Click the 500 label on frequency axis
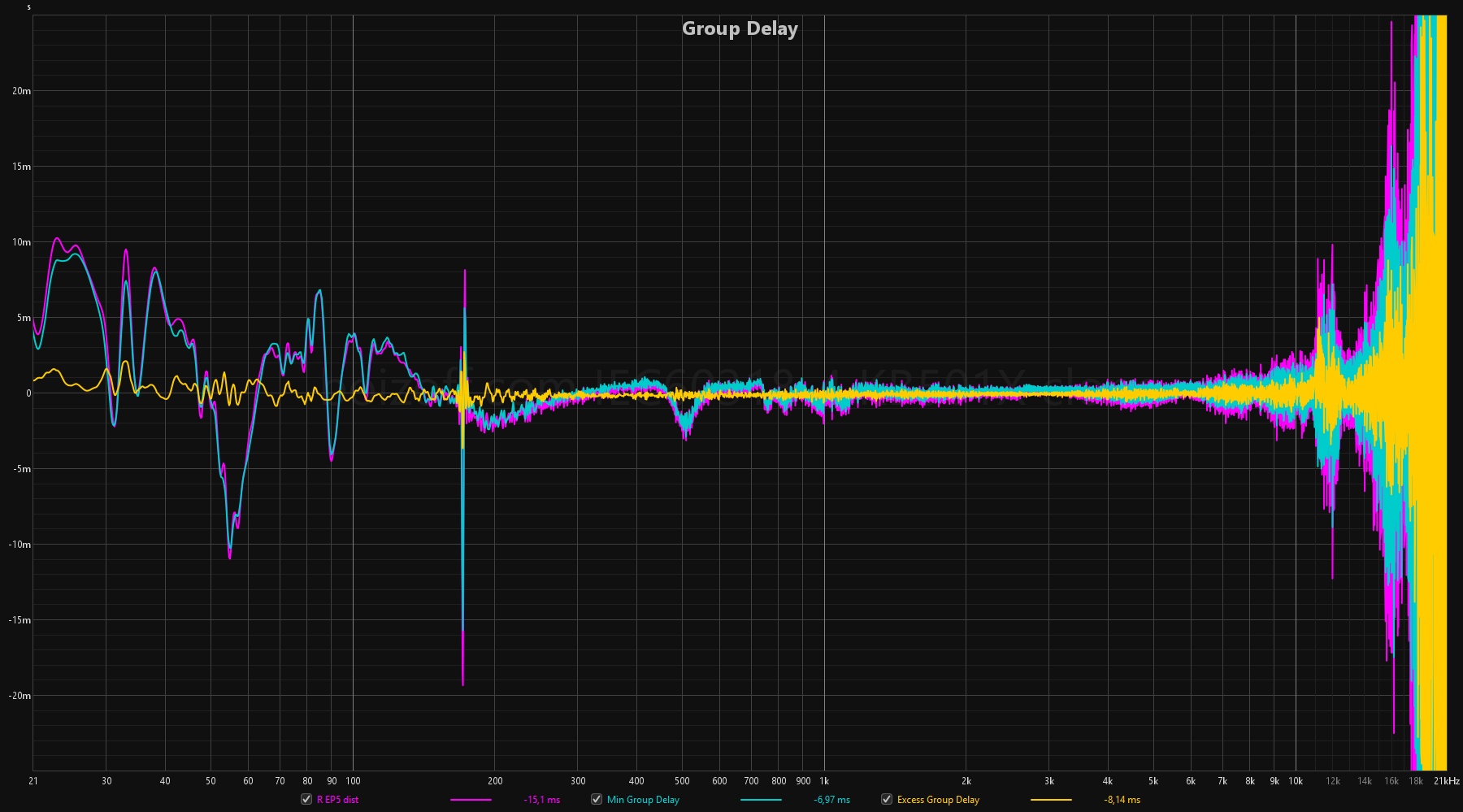 (x=682, y=781)
